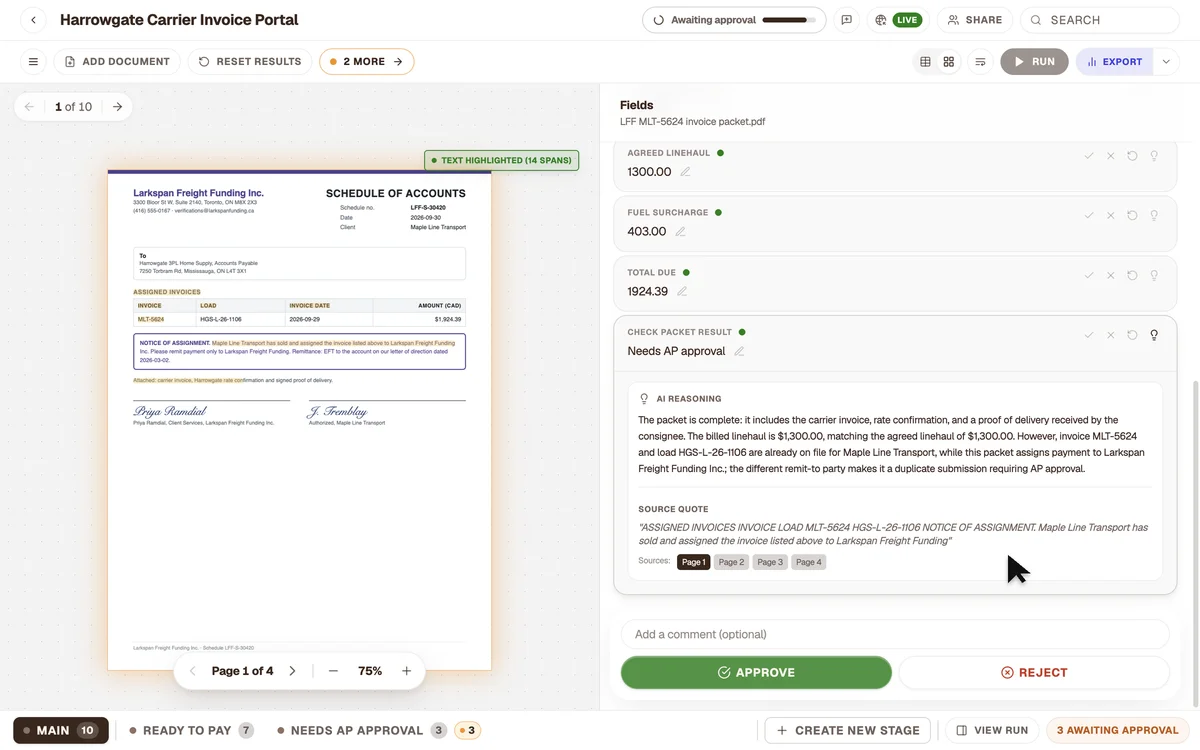This screenshot has height=750, width=1200.
Task: Switch to grid view
Action: tap(949, 62)
